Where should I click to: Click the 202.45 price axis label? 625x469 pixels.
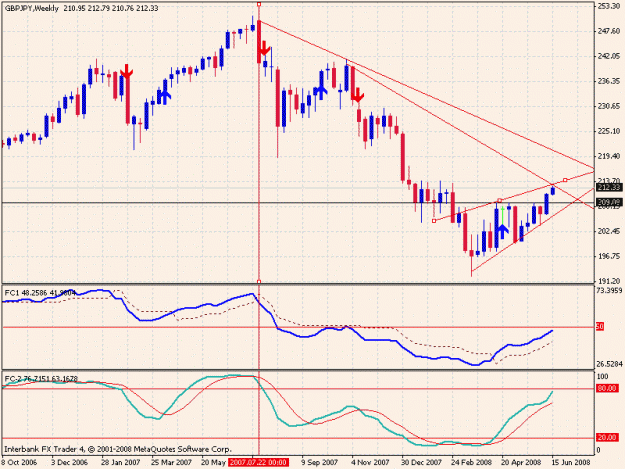[x=609, y=231]
